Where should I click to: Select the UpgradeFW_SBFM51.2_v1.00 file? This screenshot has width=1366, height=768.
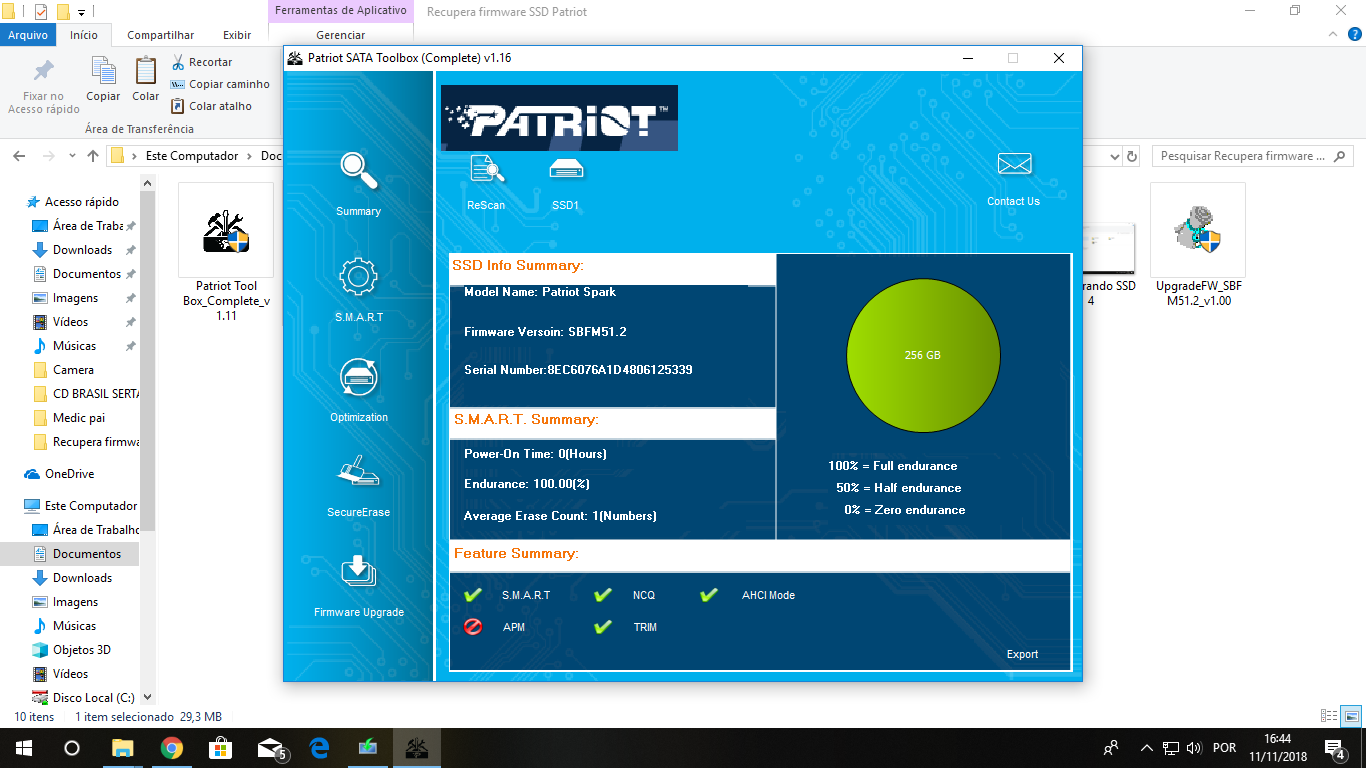(1198, 246)
